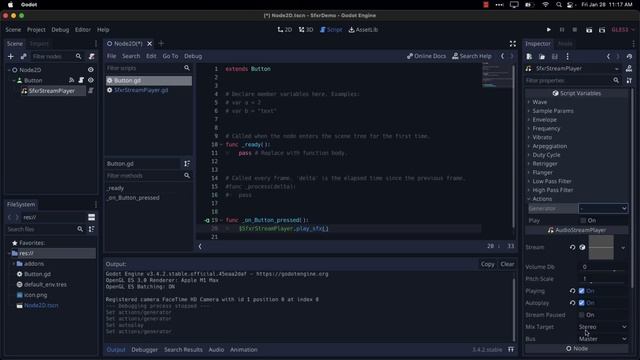Click the instance scene link icon
The width and height of the screenshot is (640, 360).
24,56
